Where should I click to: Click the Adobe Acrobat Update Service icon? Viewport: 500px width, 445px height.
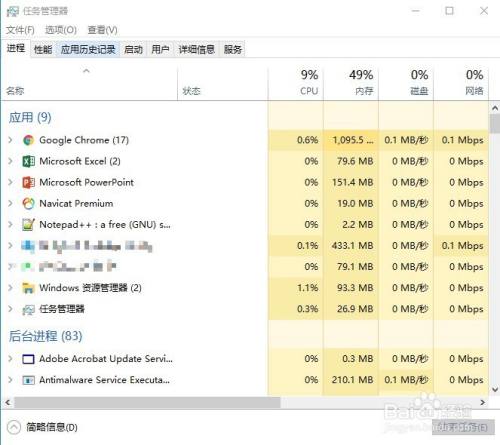tap(28, 359)
